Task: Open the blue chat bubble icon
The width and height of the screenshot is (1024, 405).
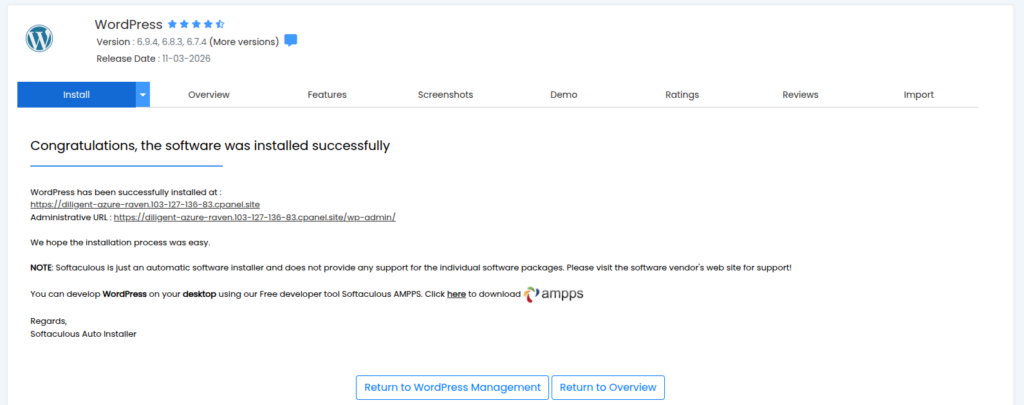Action: (x=291, y=40)
